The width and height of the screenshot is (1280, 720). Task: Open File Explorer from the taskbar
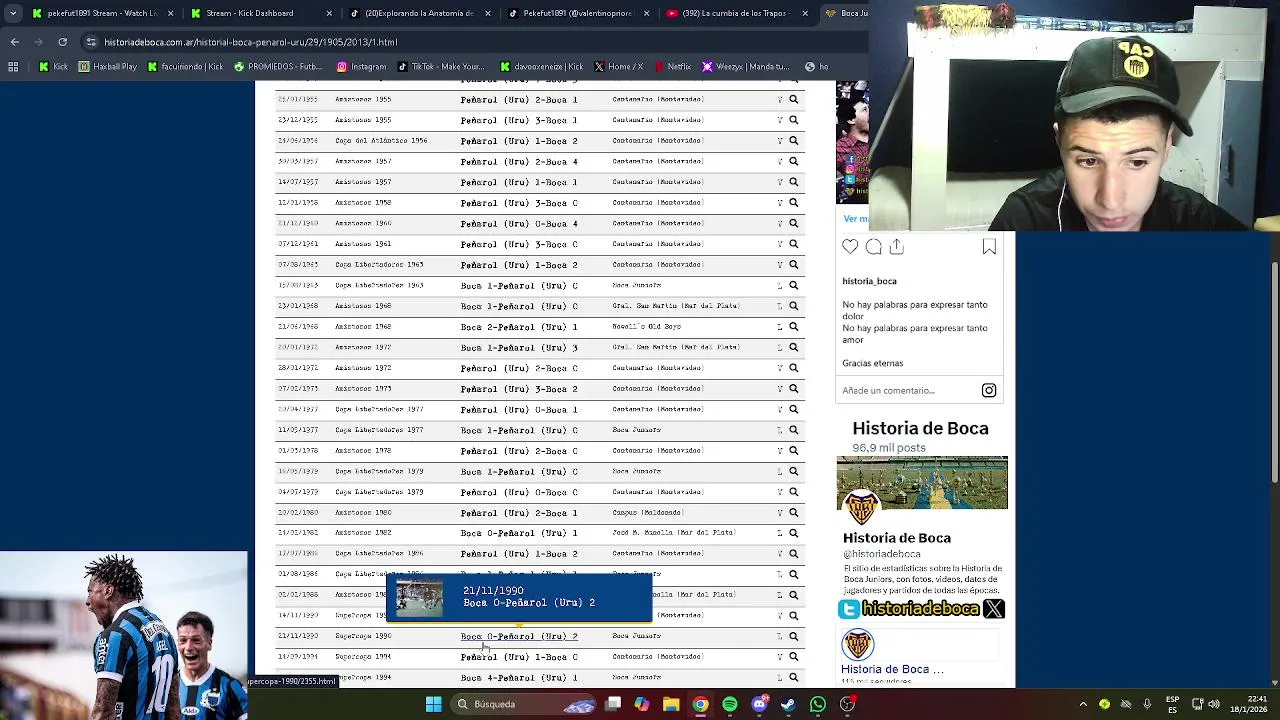pos(671,704)
